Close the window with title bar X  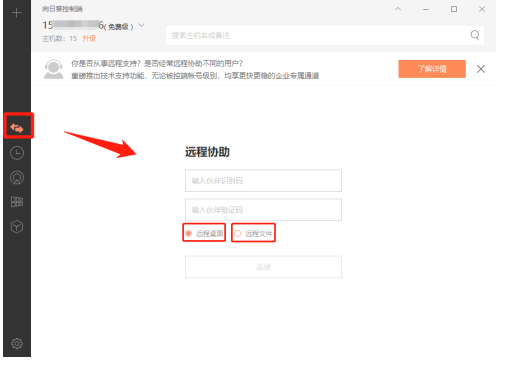482,9
